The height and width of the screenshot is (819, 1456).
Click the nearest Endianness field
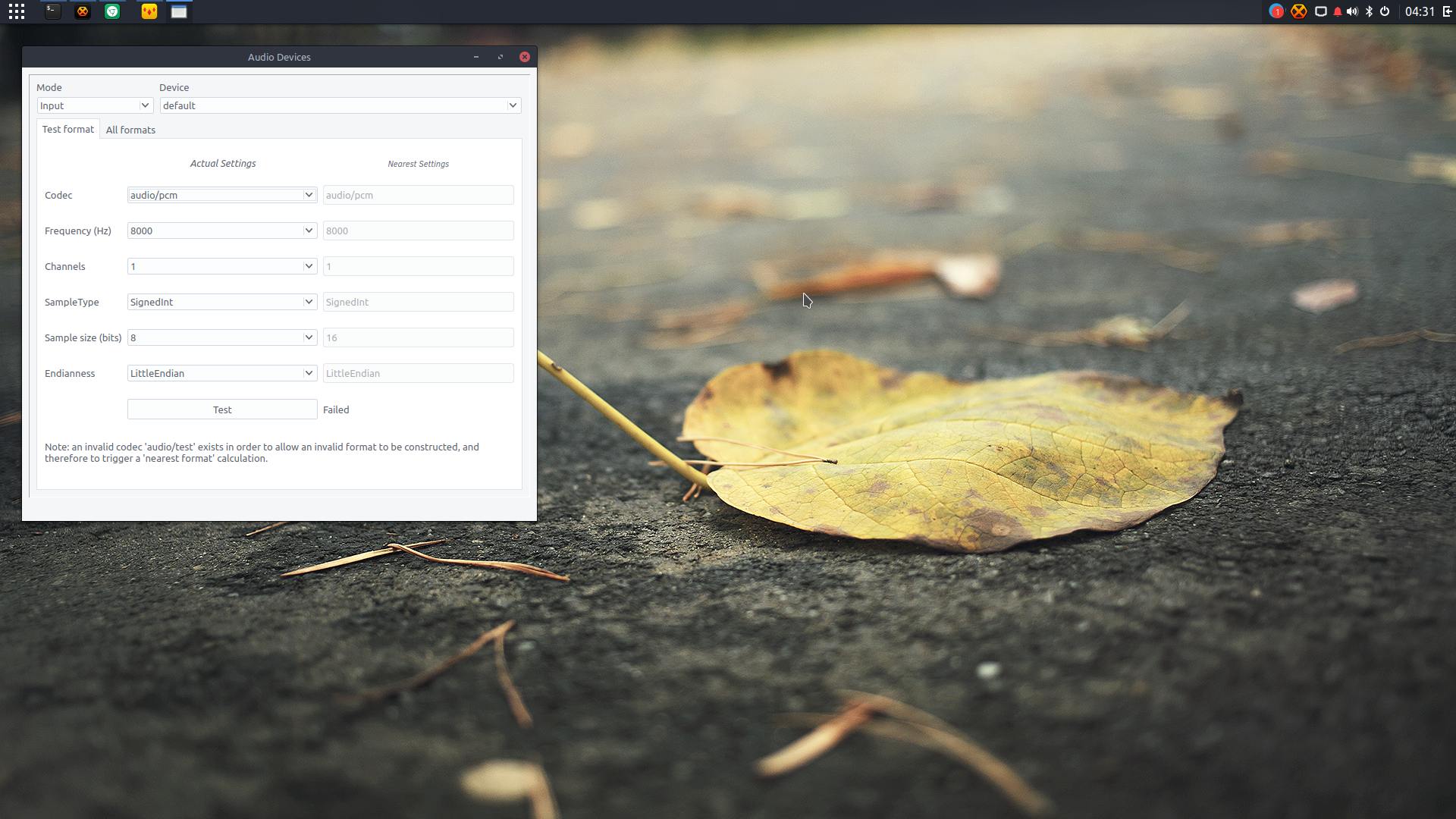(x=419, y=373)
